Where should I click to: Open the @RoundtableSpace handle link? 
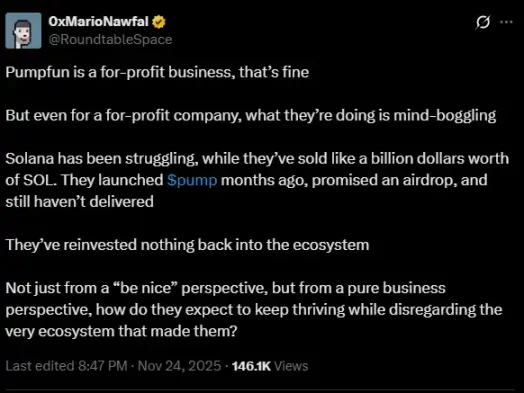pyautogui.click(x=110, y=39)
